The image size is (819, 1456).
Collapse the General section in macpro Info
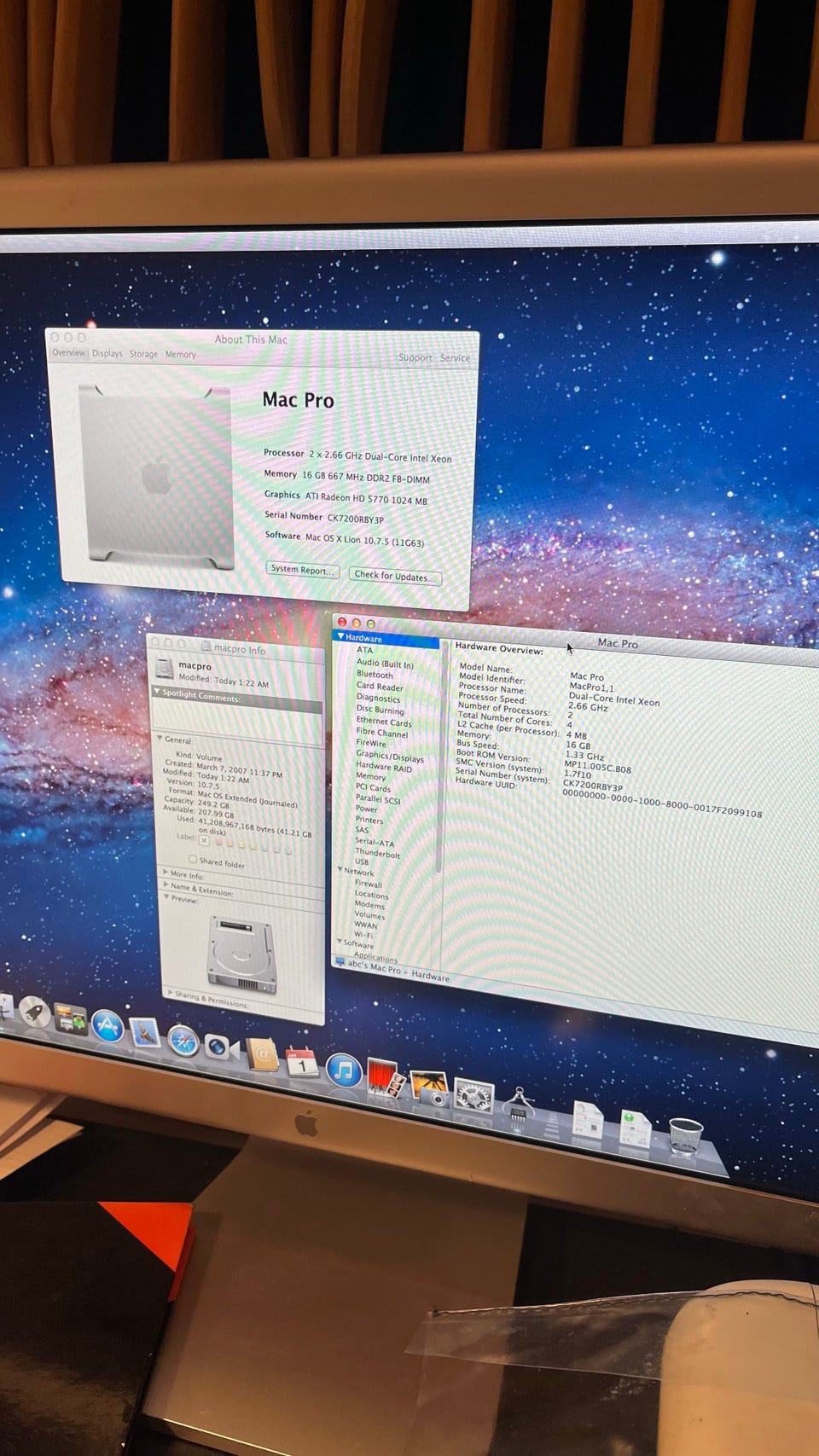(160, 738)
